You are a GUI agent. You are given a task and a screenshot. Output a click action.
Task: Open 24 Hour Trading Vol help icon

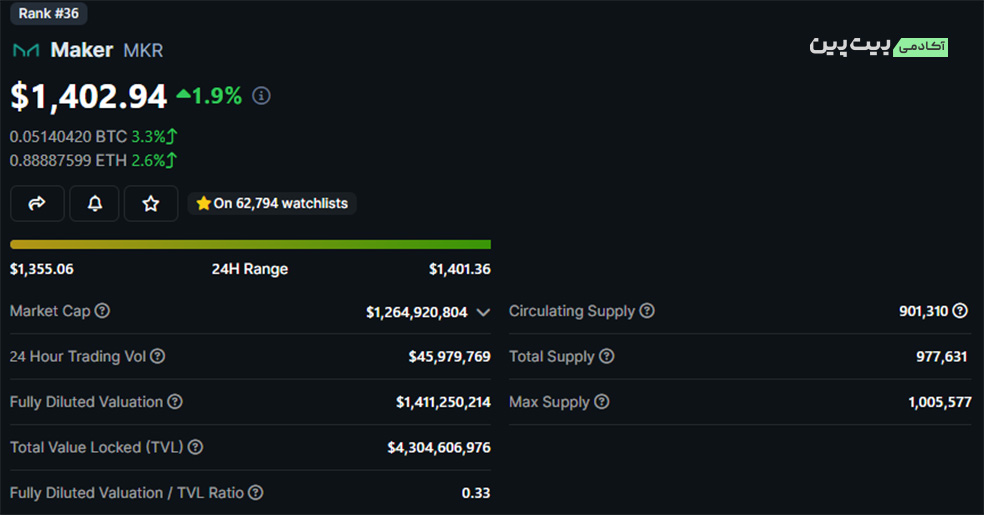(x=158, y=356)
